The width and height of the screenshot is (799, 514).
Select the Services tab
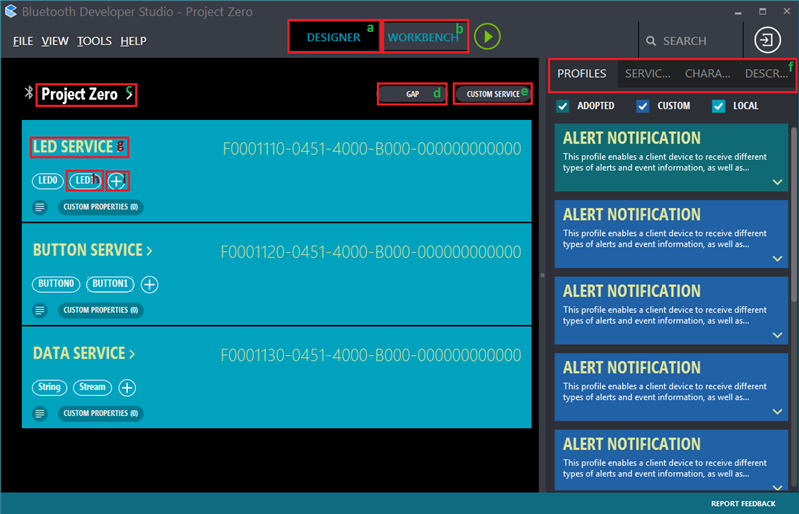coord(648,74)
